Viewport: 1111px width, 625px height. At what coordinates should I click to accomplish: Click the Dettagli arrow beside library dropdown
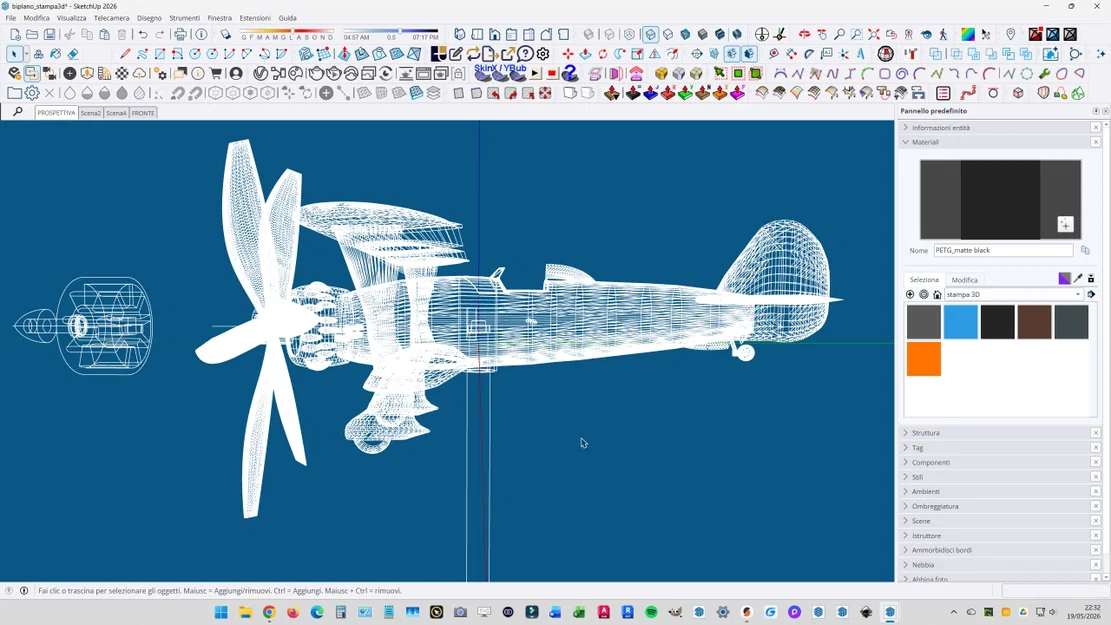coord(1091,294)
